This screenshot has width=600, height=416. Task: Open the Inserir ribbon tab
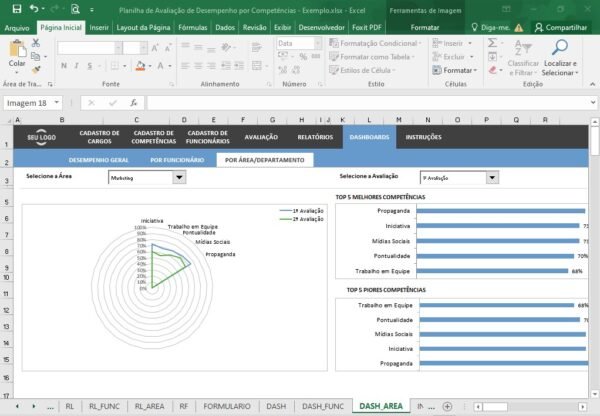point(99,28)
